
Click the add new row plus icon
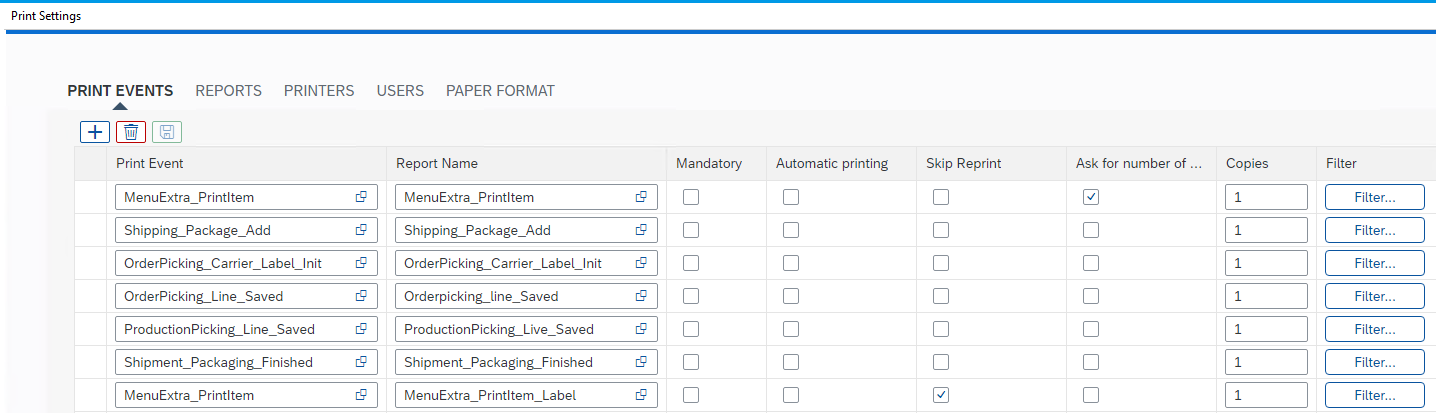(x=95, y=132)
